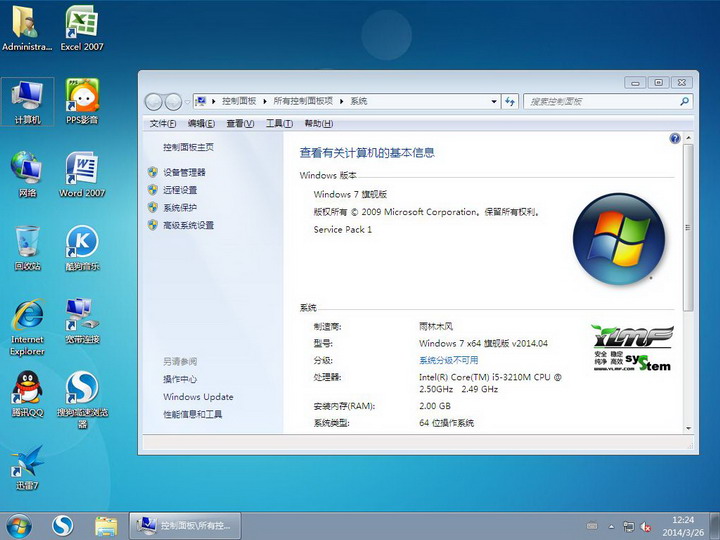Open 系统保护 link
Image resolution: width=720 pixels, height=540 pixels.
pos(180,208)
